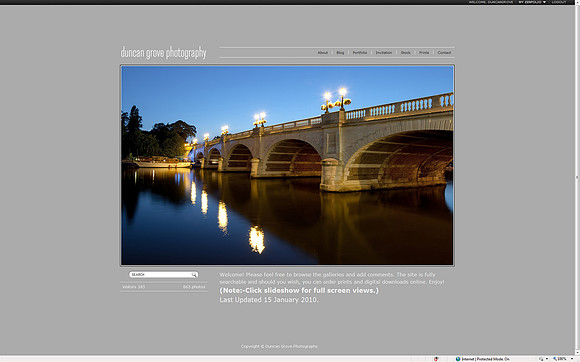Image resolution: width=580 pixels, height=362 pixels.
Task: Select the Stock menu item
Action: coord(405,53)
